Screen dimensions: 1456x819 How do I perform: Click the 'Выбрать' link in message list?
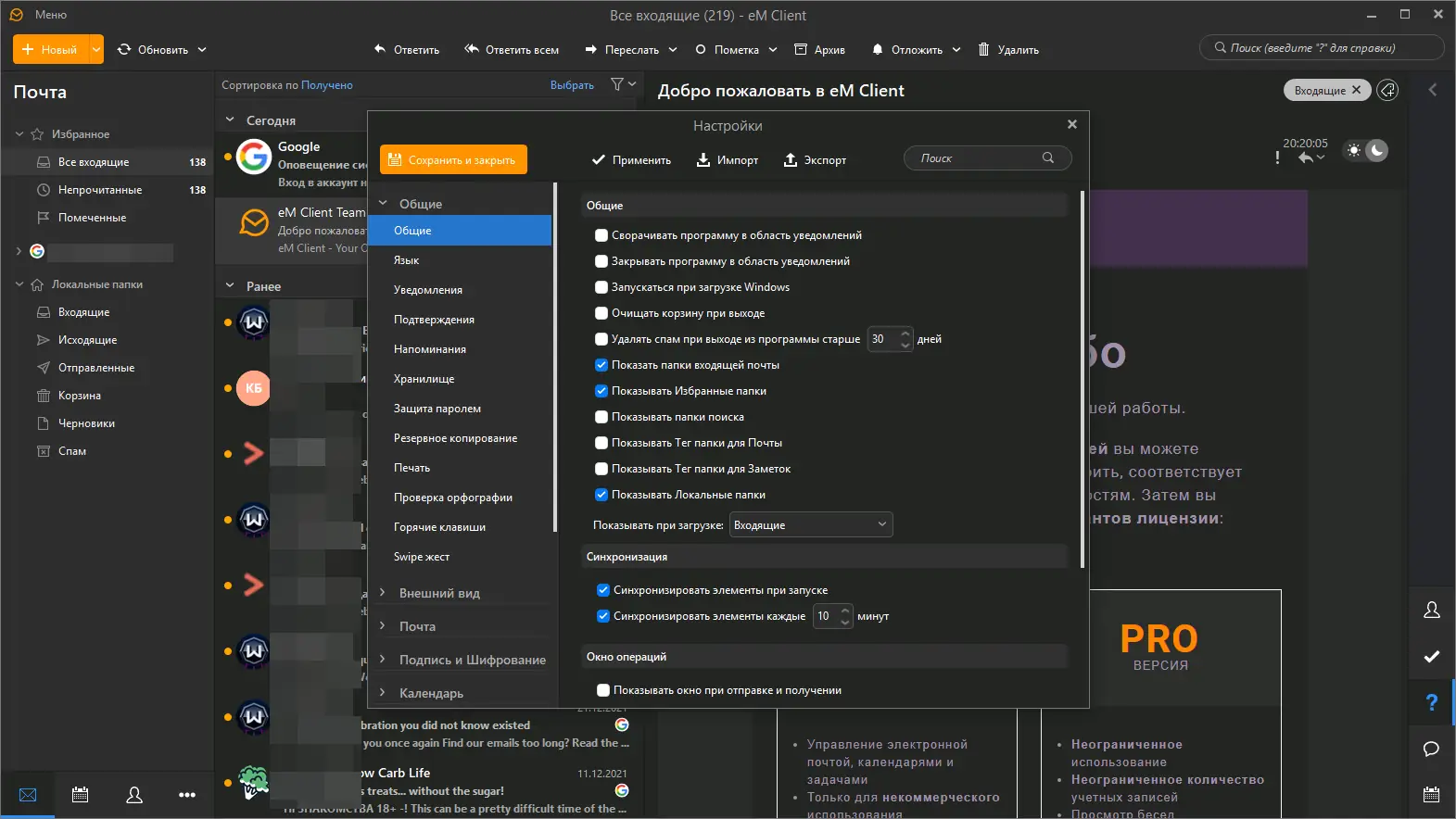point(572,85)
